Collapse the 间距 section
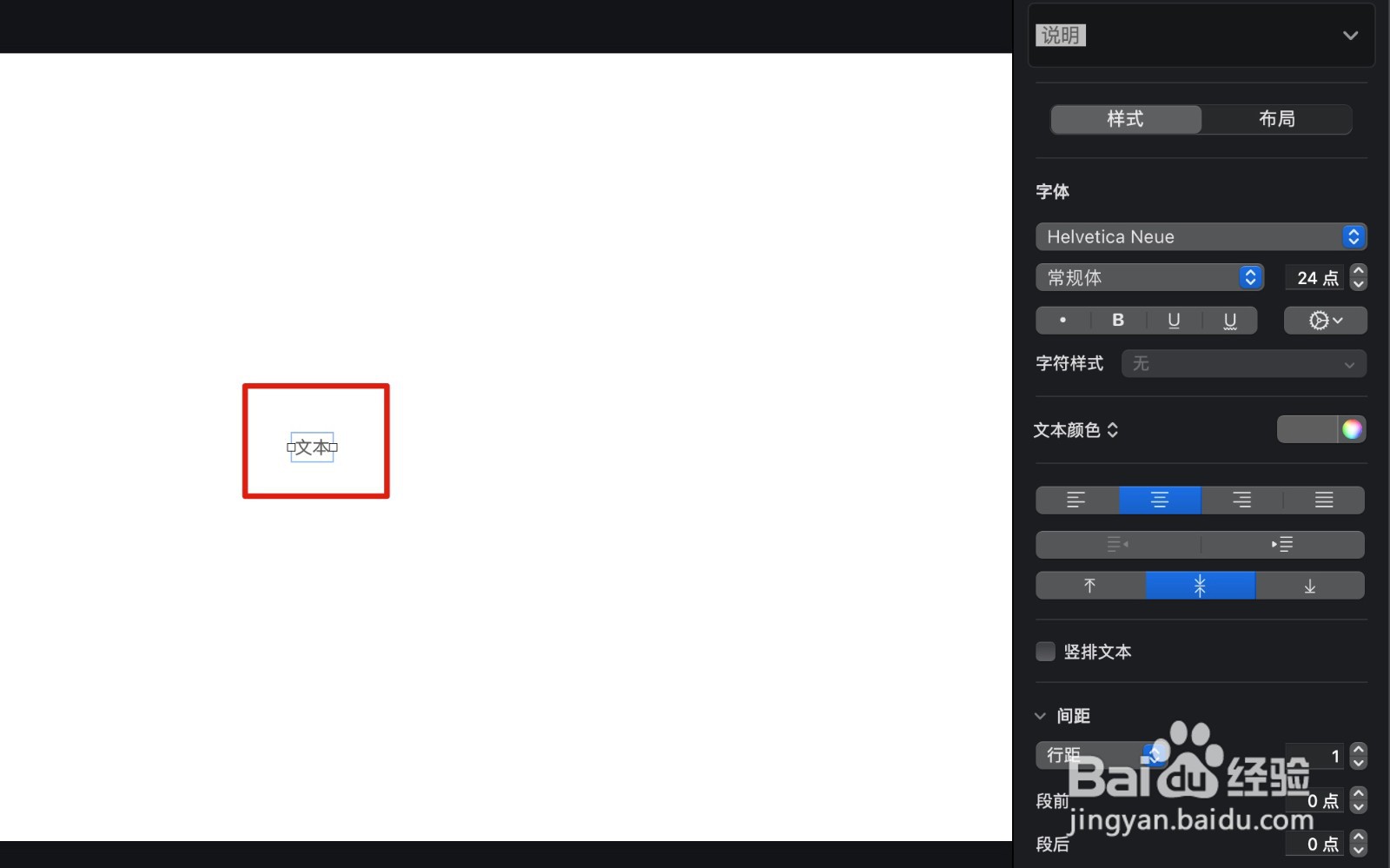 (1040, 716)
